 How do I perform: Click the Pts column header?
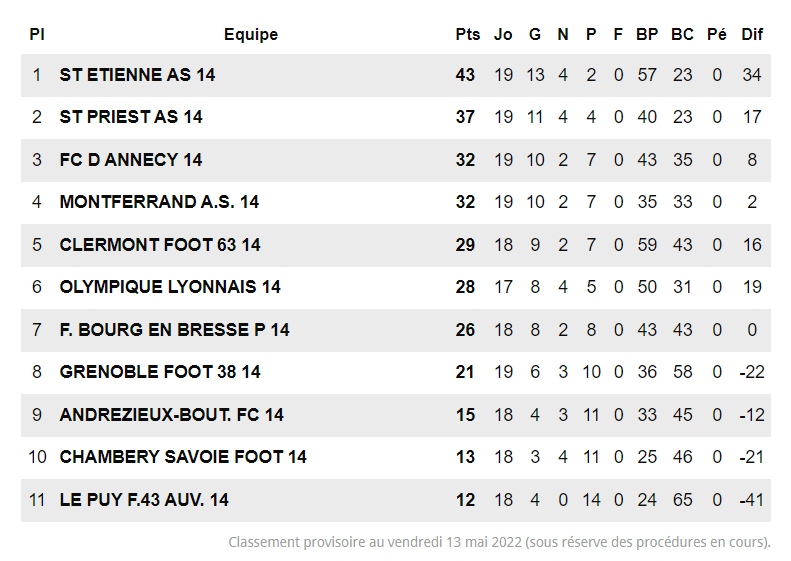click(467, 34)
